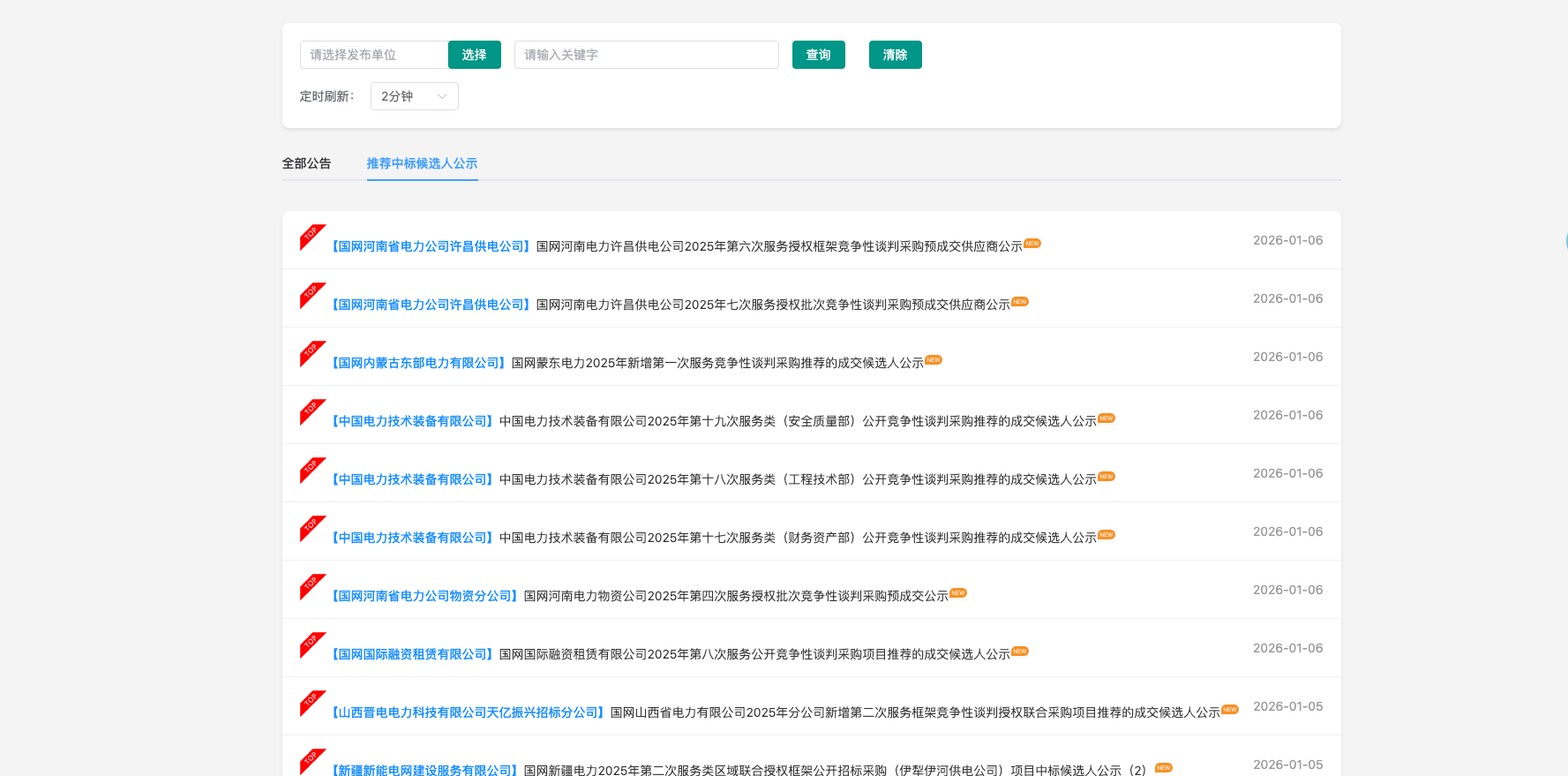Click TOP ribbon icon on 国网国际融资租赁 row

(311, 644)
